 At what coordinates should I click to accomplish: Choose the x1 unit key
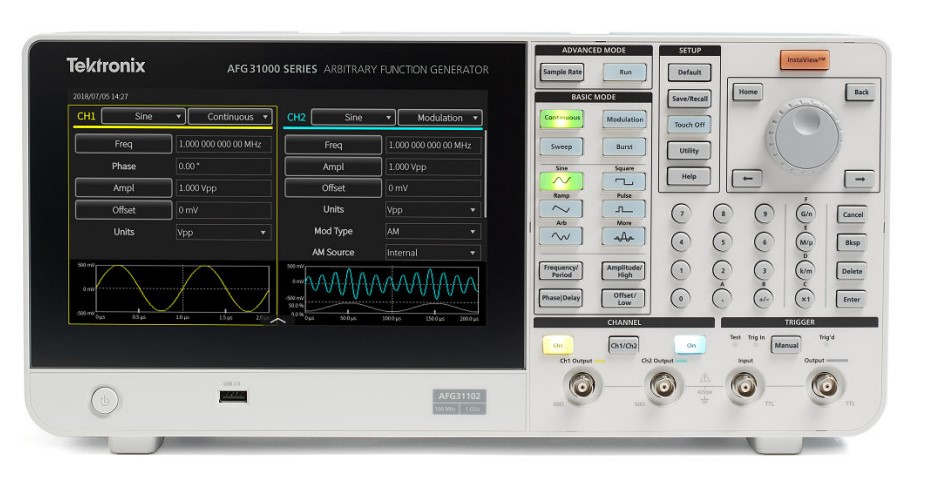pos(805,298)
